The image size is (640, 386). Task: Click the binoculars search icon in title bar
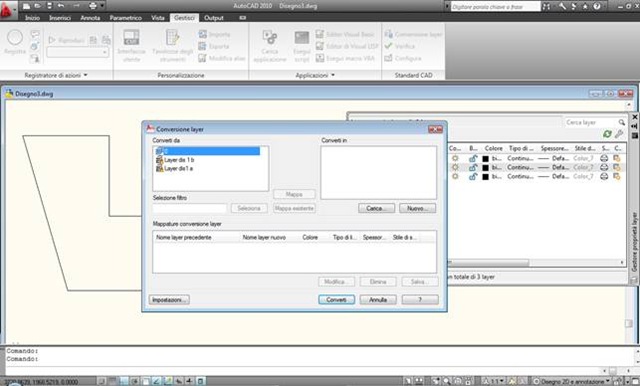(x=546, y=6)
